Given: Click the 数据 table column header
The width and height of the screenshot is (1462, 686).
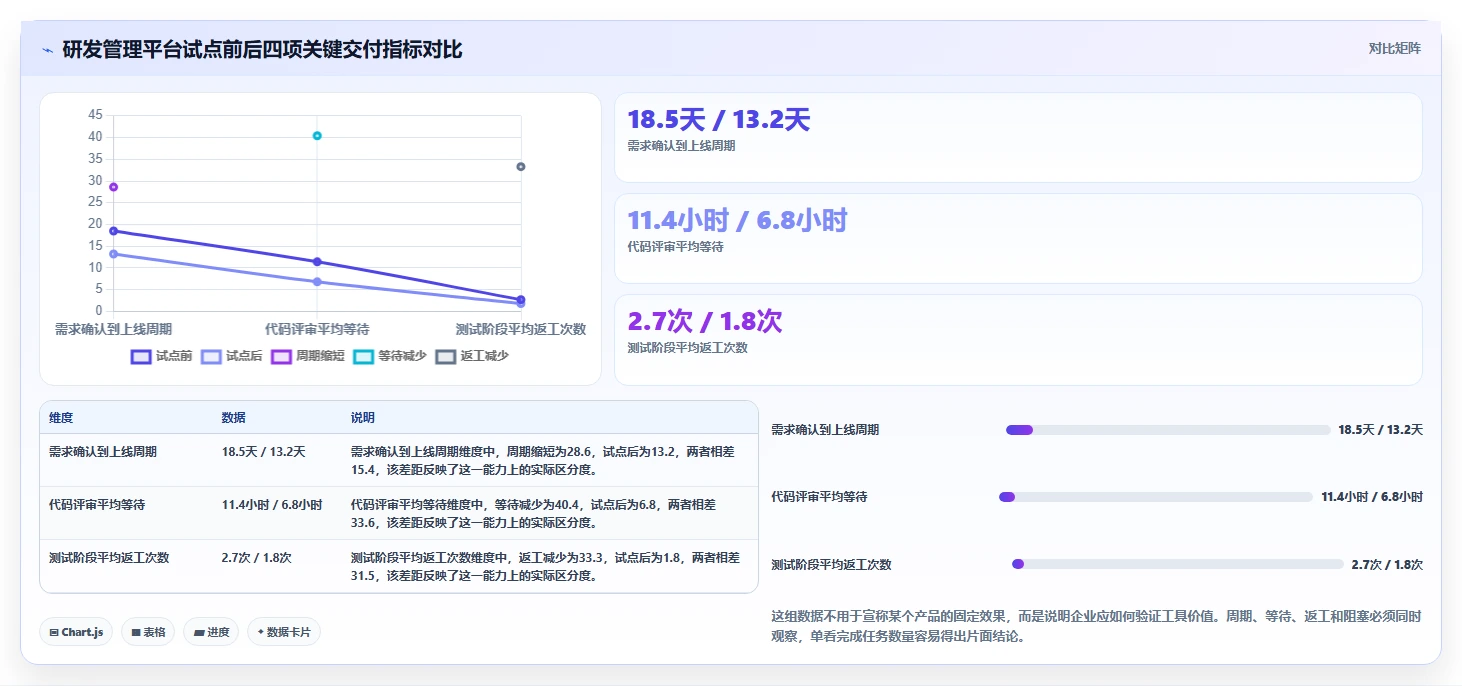Looking at the screenshot, I should coord(233,417).
